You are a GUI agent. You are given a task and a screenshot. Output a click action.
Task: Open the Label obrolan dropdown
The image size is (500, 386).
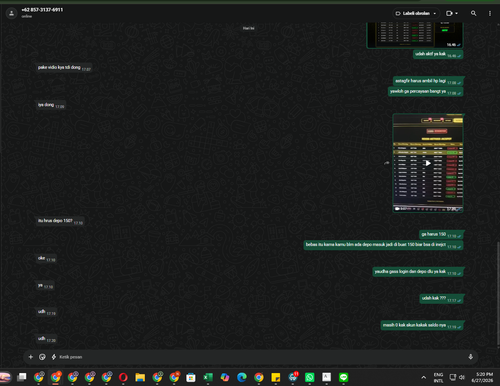pos(416,13)
